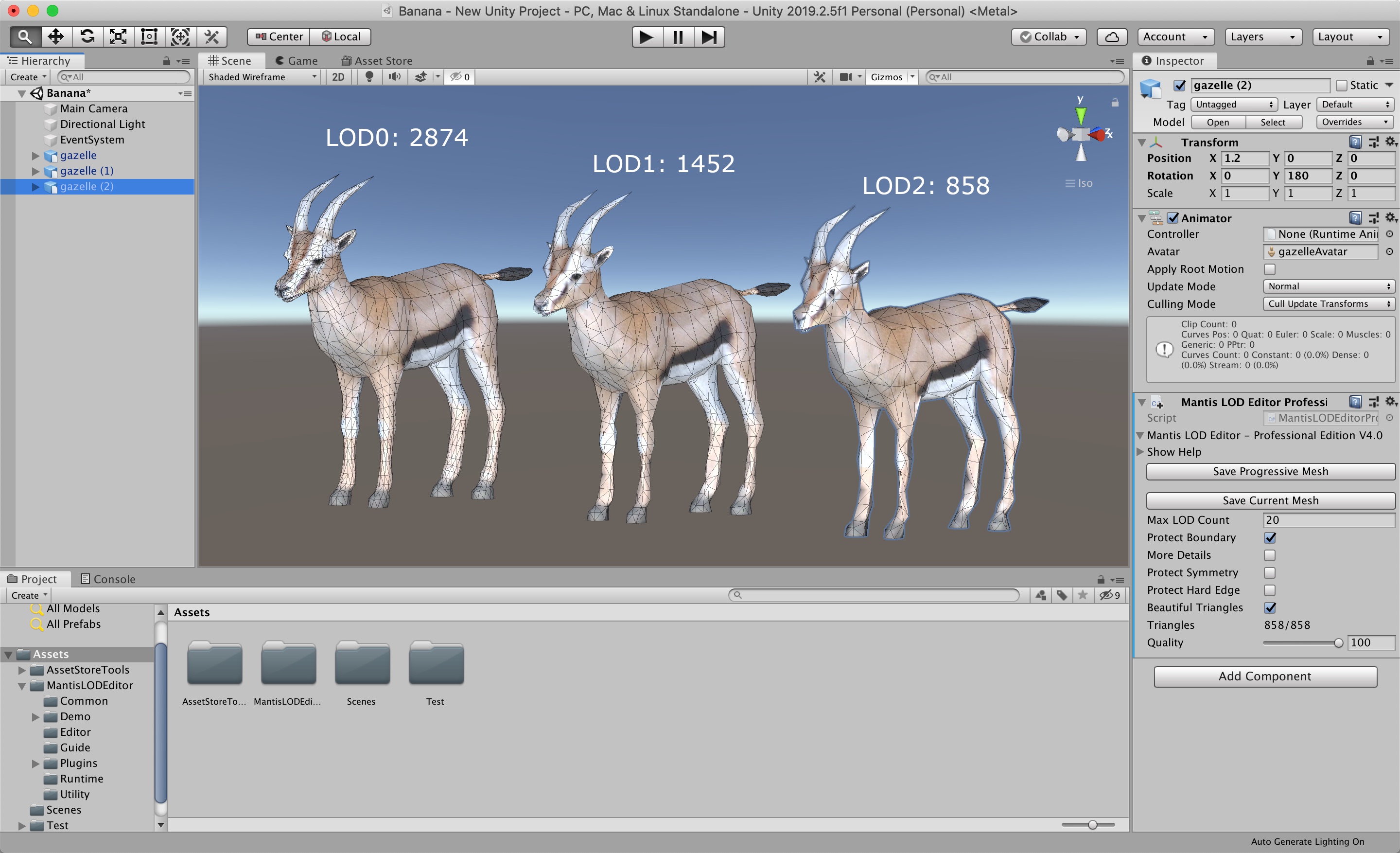Switch to the Game tab
Viewport: 1400px width, 853px height.
(297, 61)
